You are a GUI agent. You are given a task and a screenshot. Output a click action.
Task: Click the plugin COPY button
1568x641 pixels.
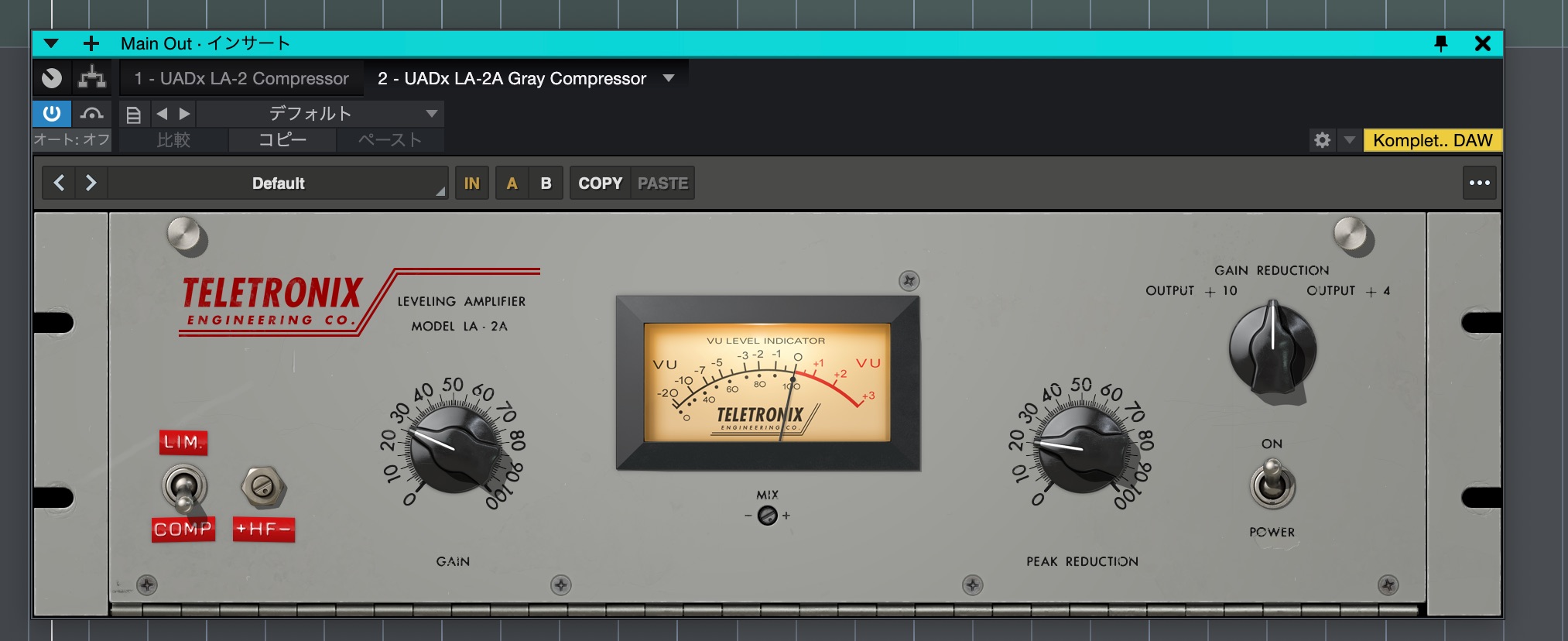[x=601, y=183]
